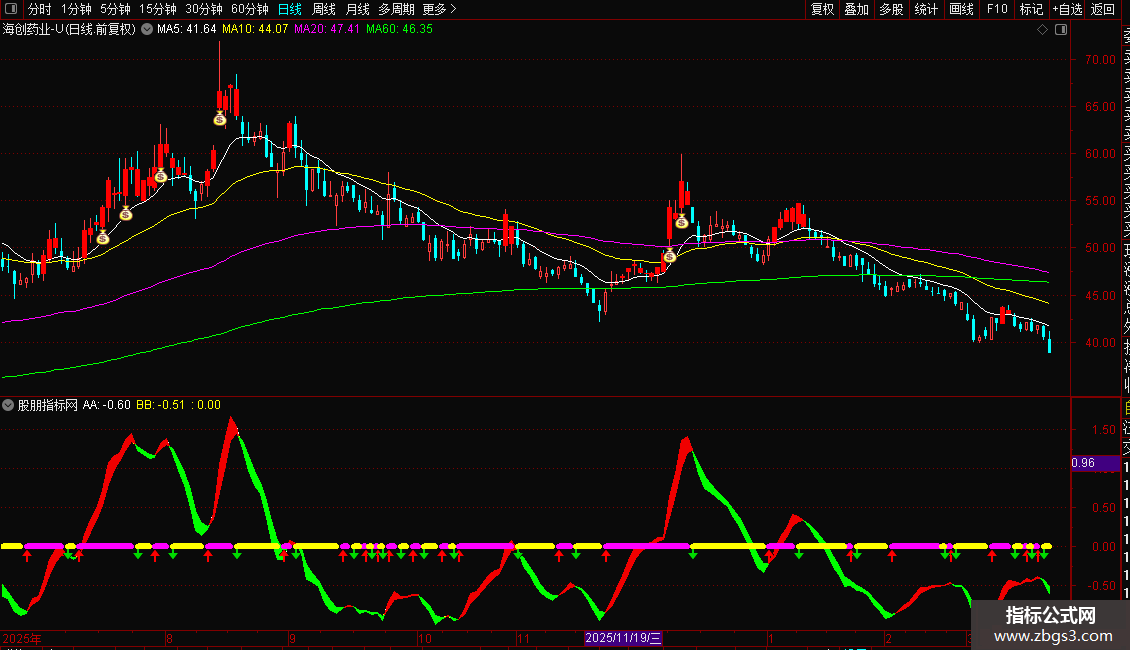Select the 1分钟 period
The image size is (1130, 650).
(76, 9)
